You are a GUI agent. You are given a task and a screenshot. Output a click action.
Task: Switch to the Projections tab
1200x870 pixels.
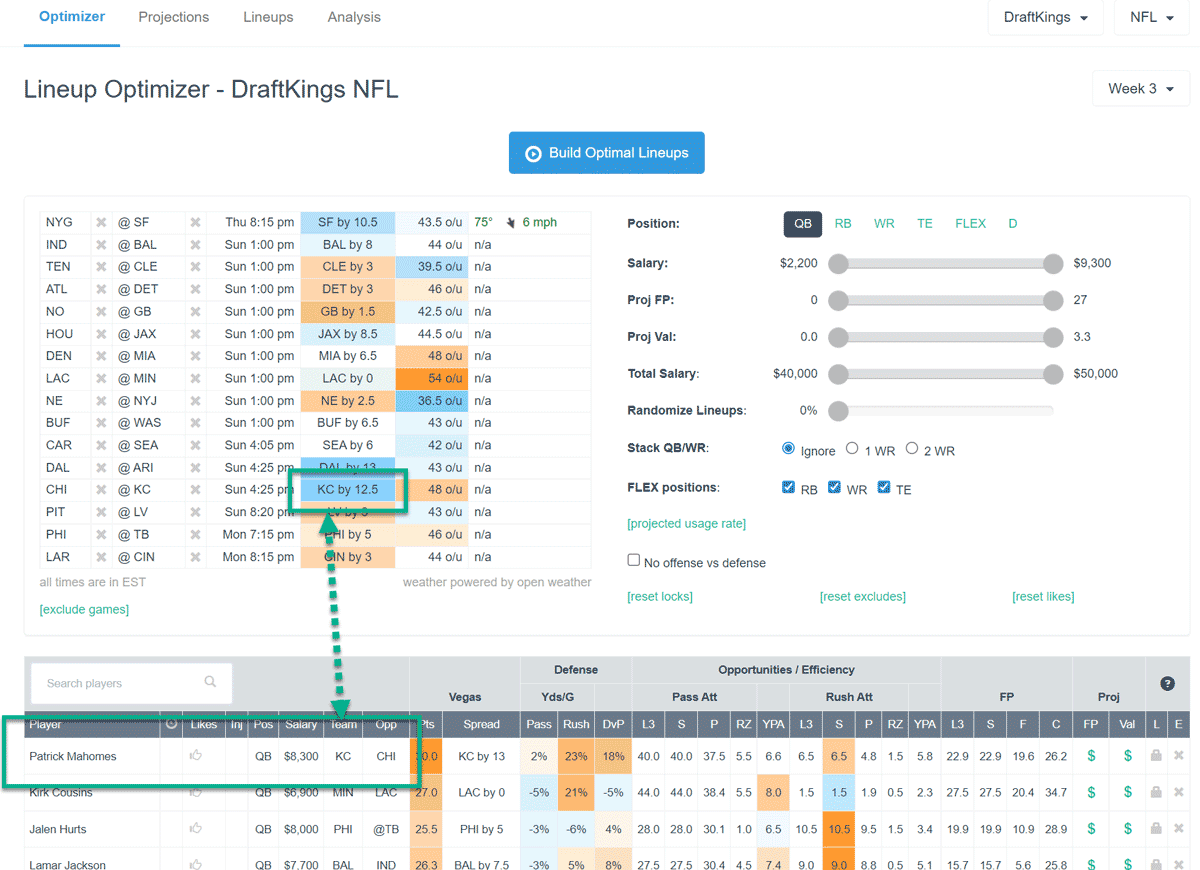pyautogui.click(x=174, y=17)
